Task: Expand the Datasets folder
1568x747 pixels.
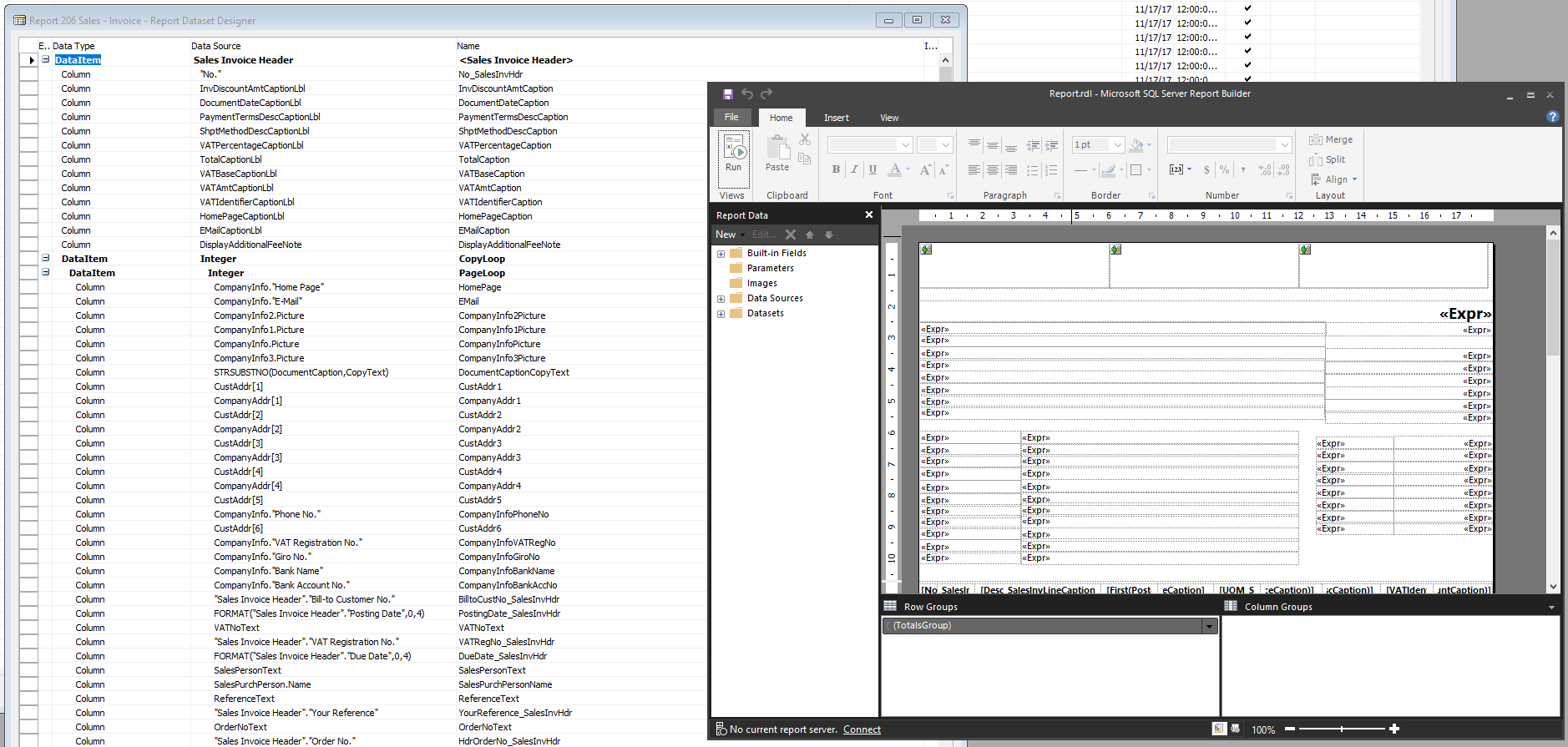Action: click(721, 314)
